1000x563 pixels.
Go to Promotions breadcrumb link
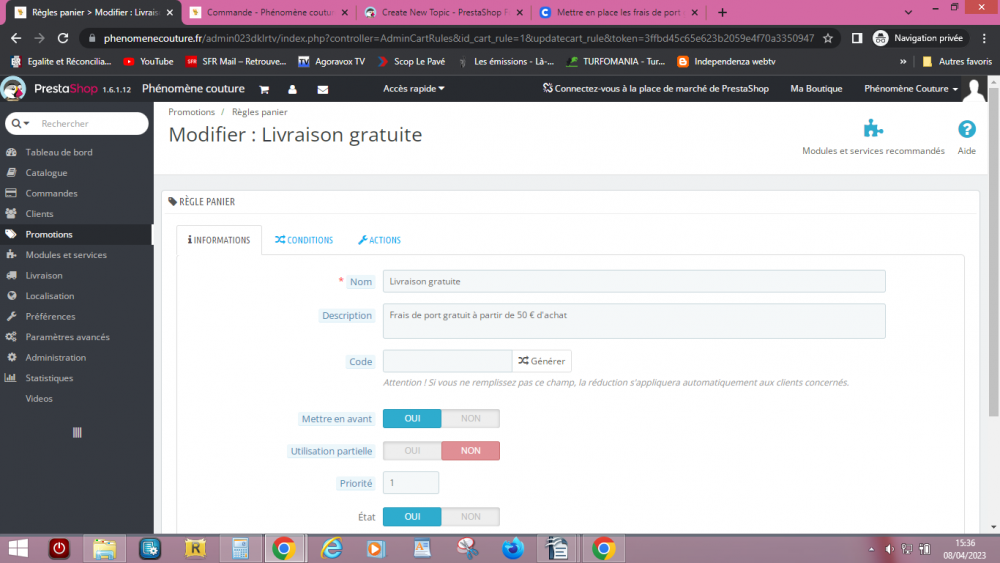point(191,112)
